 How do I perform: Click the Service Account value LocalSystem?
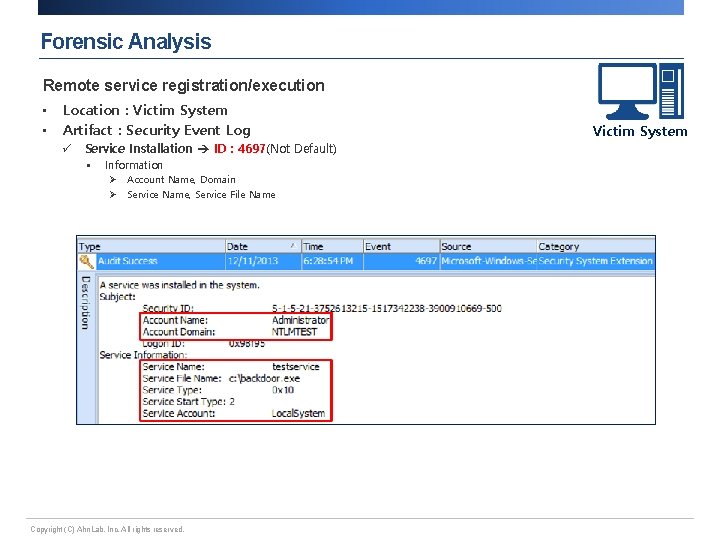pos(298,413)
